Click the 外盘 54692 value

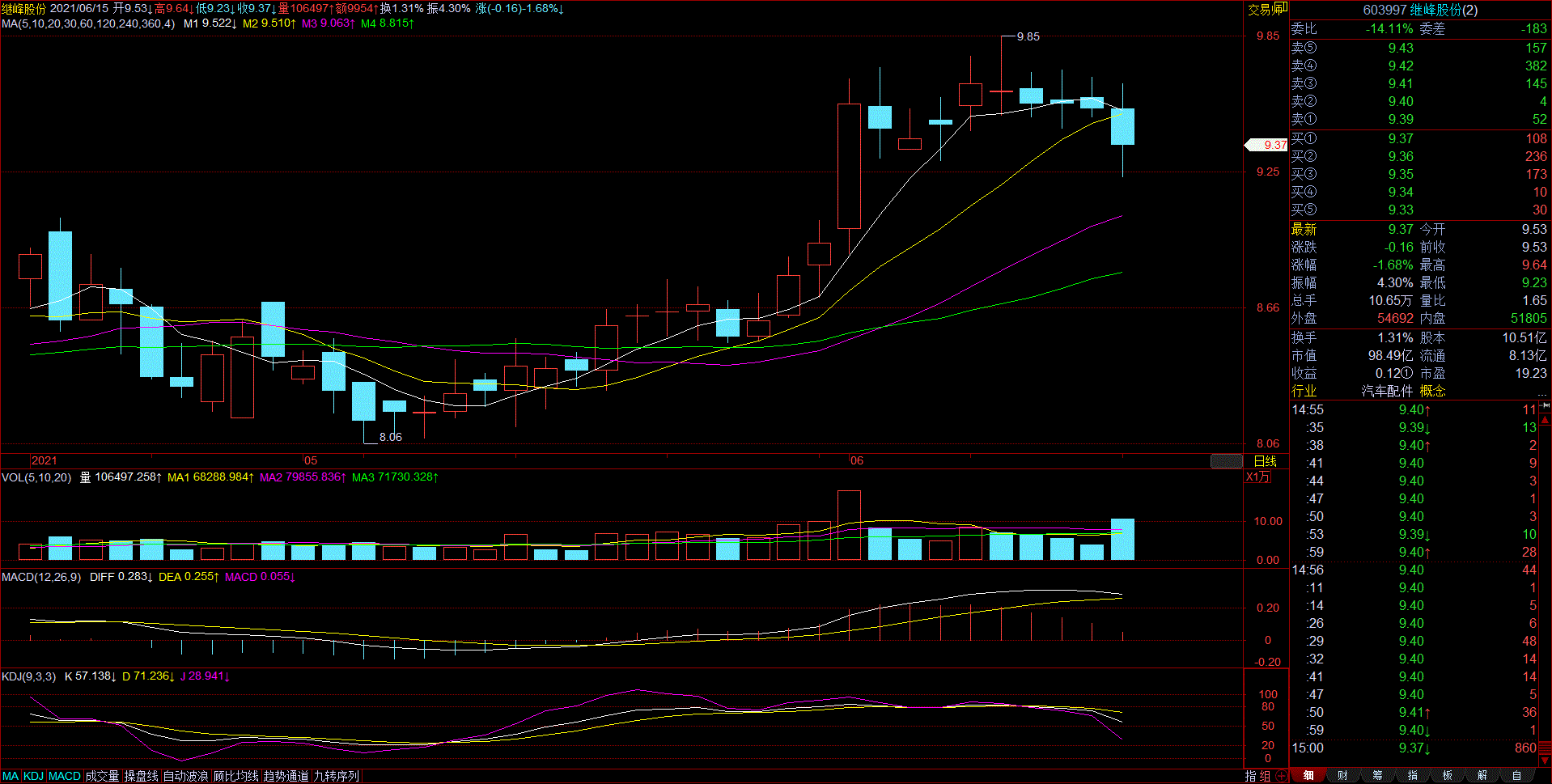pyautogui.click(x=1396, y=318)
